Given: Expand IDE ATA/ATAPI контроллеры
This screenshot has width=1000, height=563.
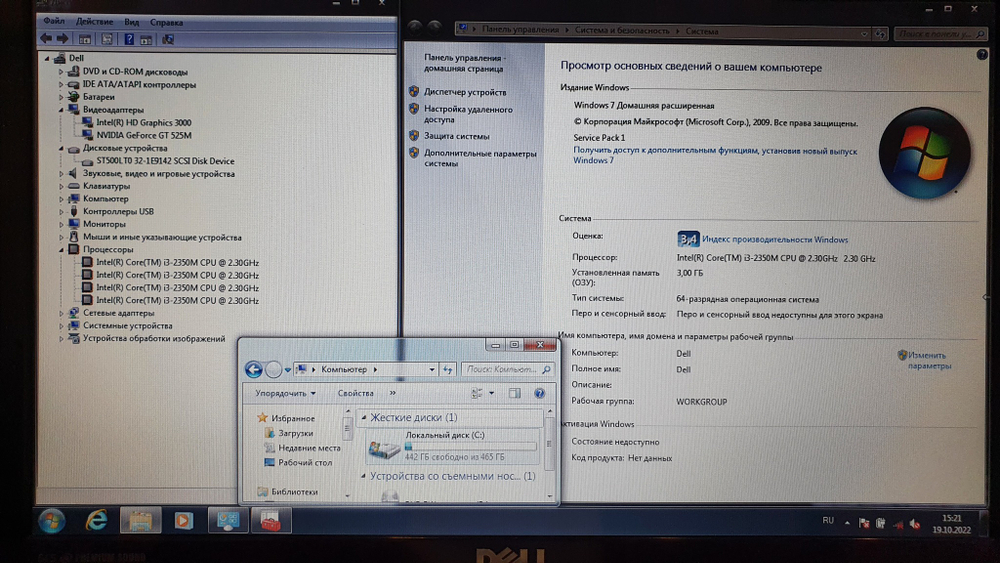Looking at the screenshot, I should point(61,85).
